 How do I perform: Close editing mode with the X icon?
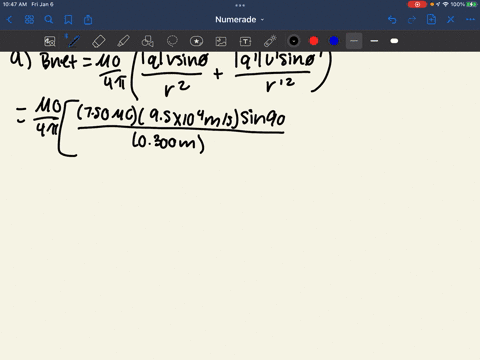tap(451, 20)
